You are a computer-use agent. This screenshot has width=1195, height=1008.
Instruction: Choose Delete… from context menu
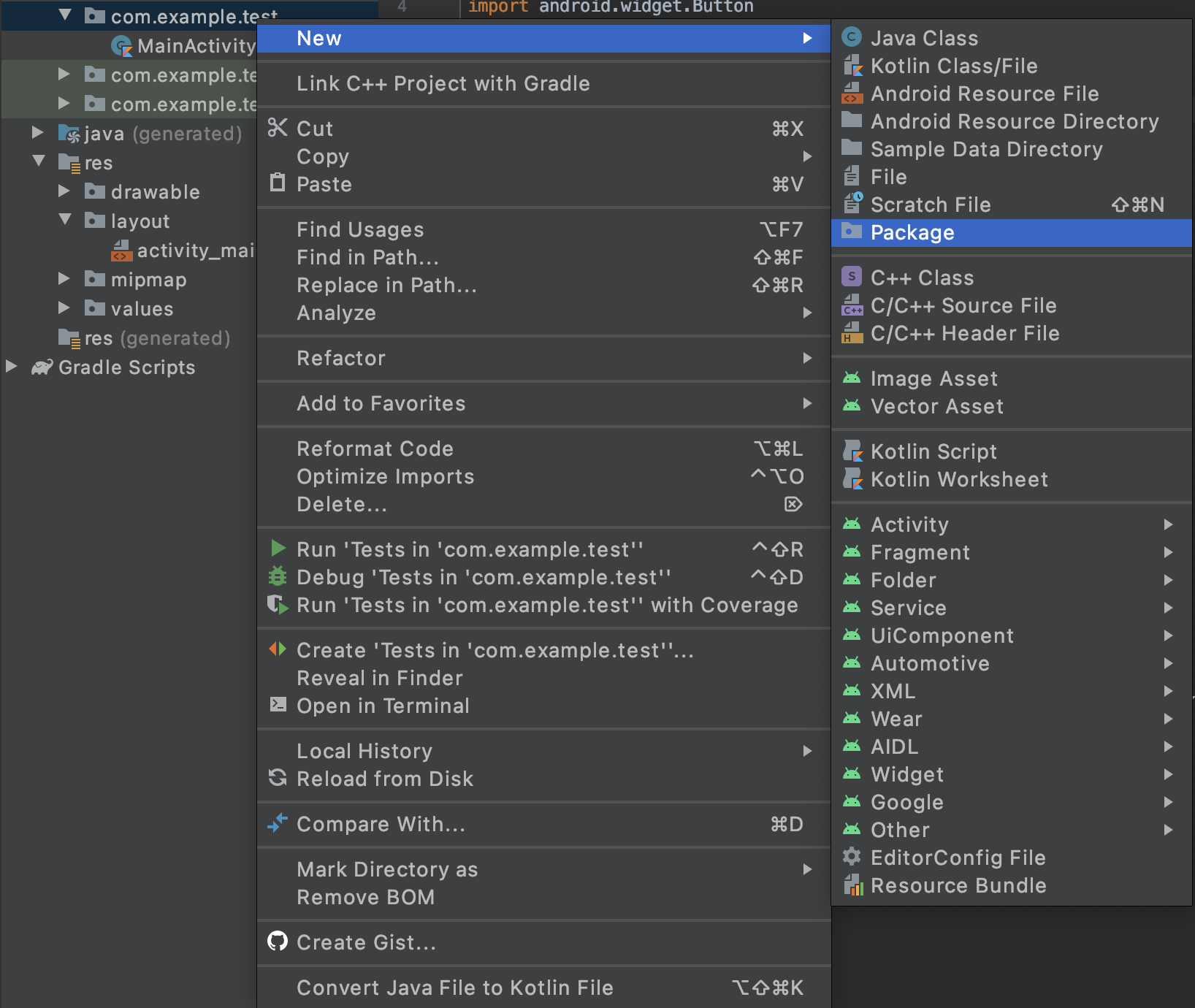pyautogui.click(x=543, y=504)
